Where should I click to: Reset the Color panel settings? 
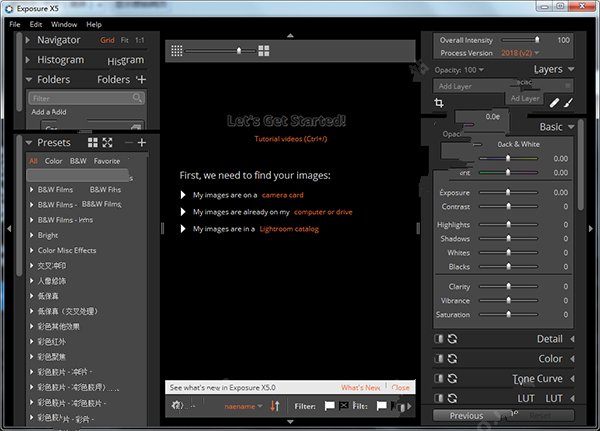pyautogui.click(x=452, y=359)
